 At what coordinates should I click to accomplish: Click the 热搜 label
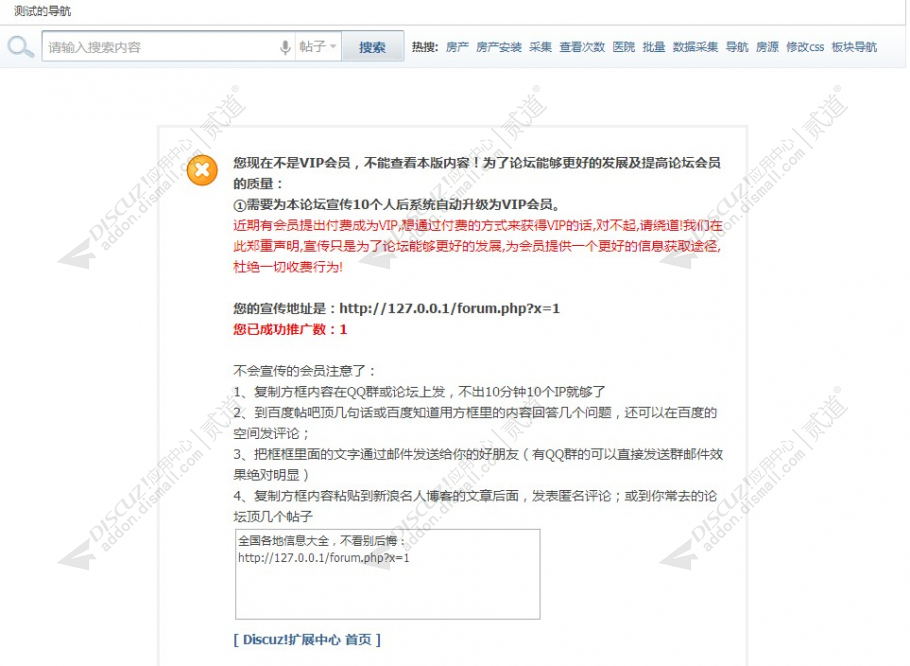425,47
